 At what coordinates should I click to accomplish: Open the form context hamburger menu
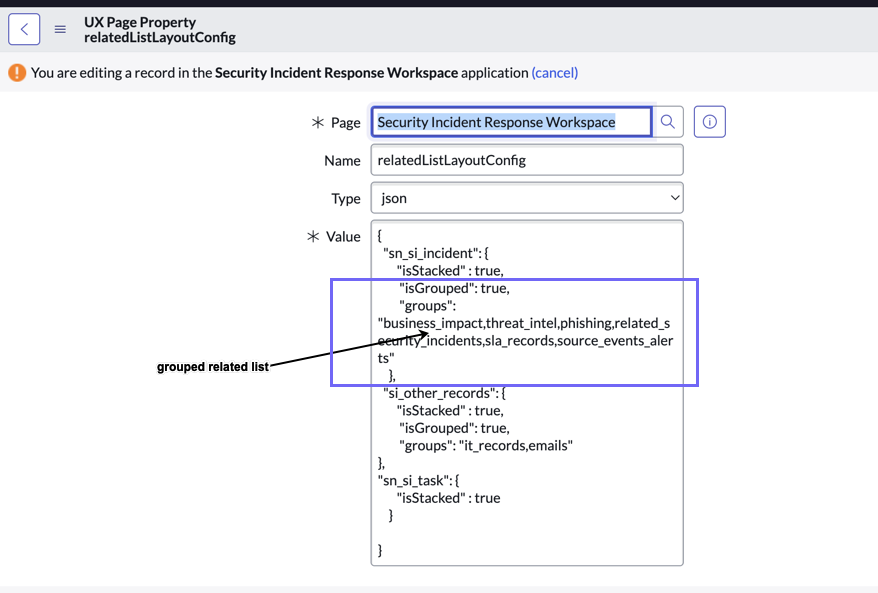[60, 29]
